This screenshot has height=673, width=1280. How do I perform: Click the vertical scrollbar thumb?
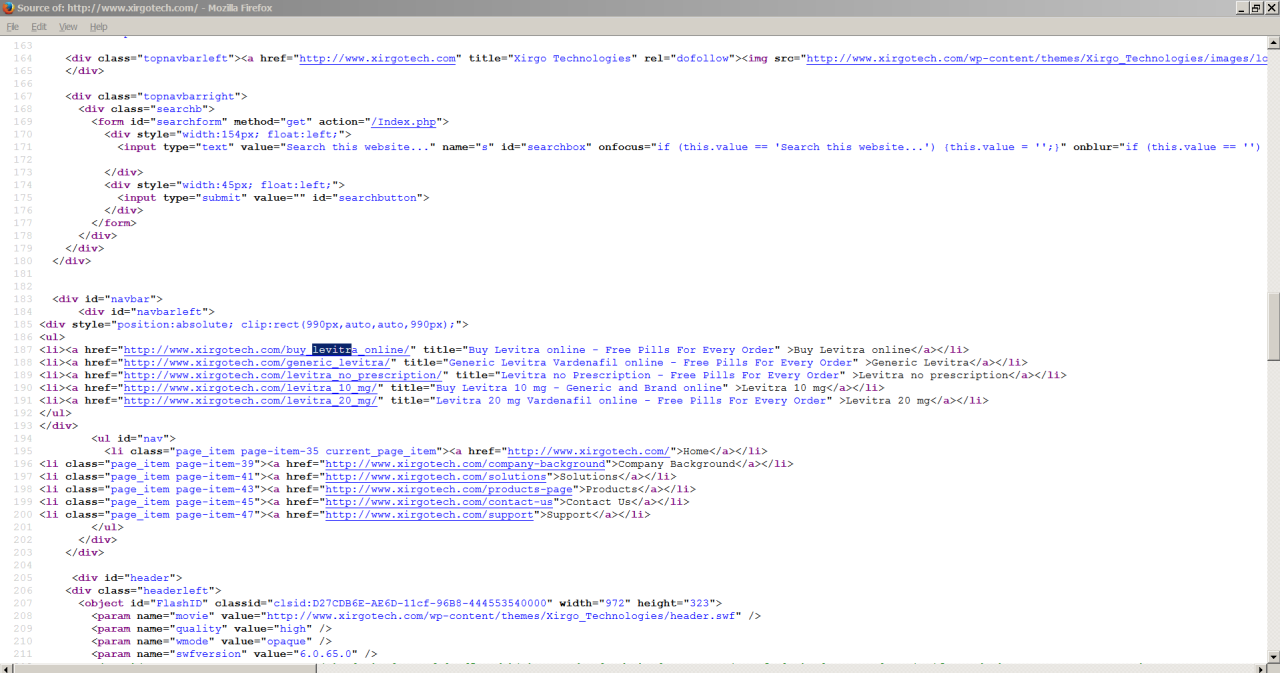coord(1273,325)
